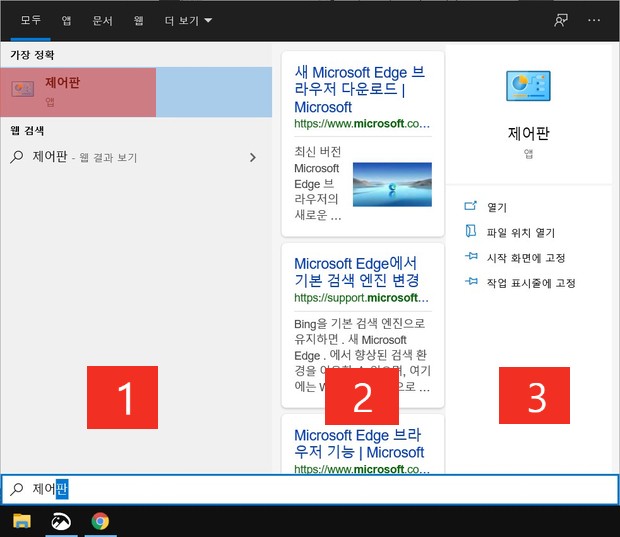Click the pin icon beside 작업 표시줄에 고정

(471, 281)
